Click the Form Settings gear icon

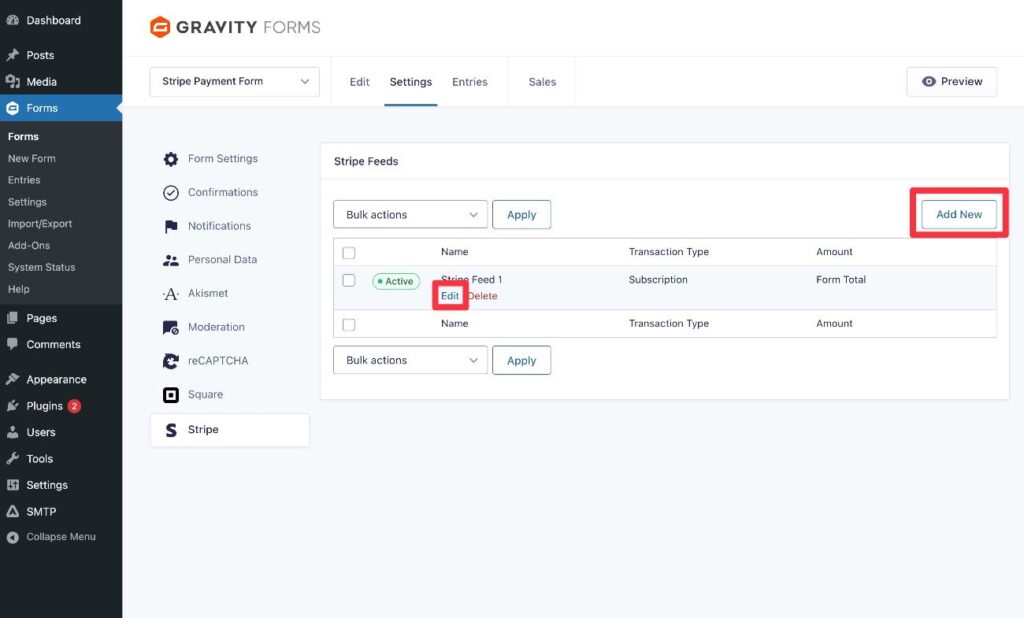170,159
